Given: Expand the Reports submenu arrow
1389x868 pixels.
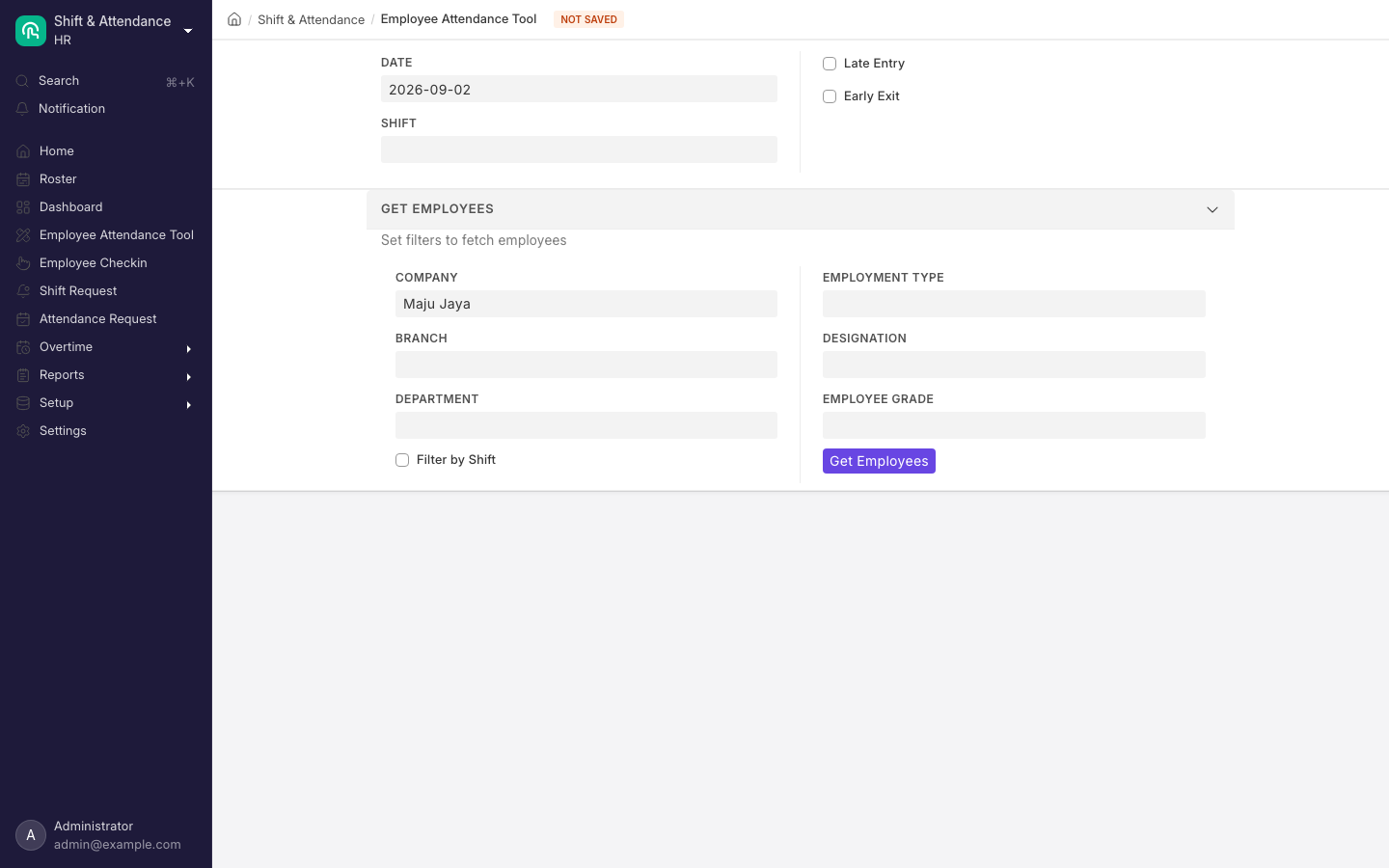Looking at the screenshot, I should (x=189, y=376).
